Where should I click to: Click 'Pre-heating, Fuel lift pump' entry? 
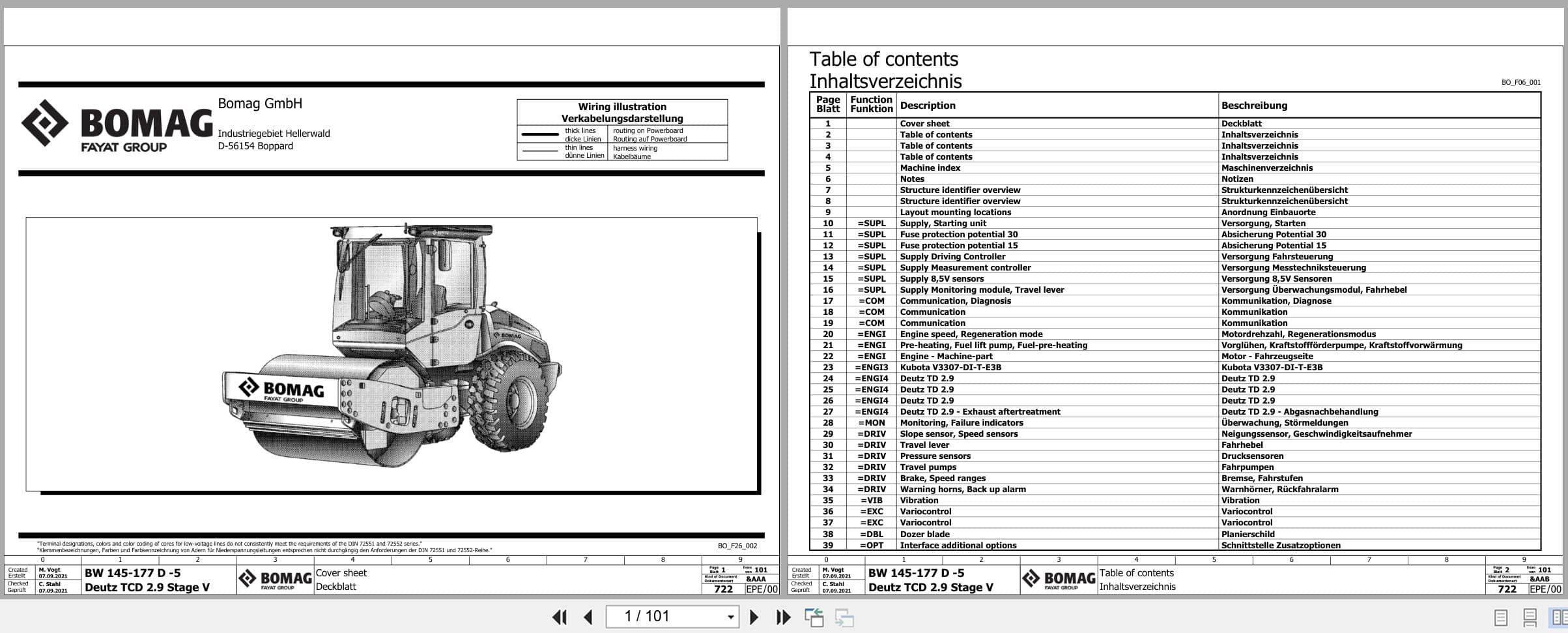(x=993, y=345)
